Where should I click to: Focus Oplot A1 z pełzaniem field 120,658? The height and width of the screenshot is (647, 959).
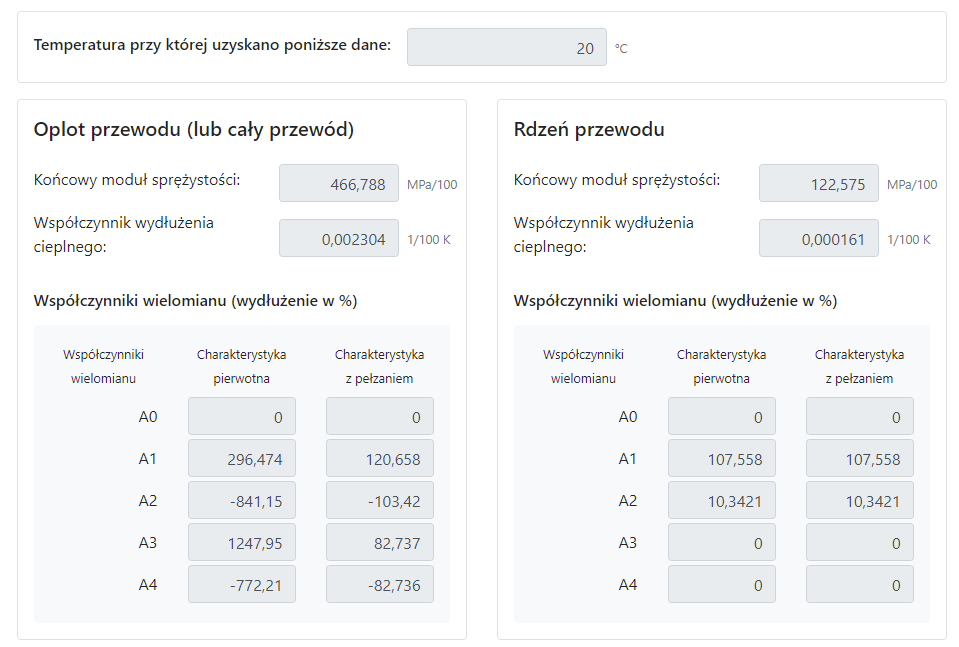[380, 458]
